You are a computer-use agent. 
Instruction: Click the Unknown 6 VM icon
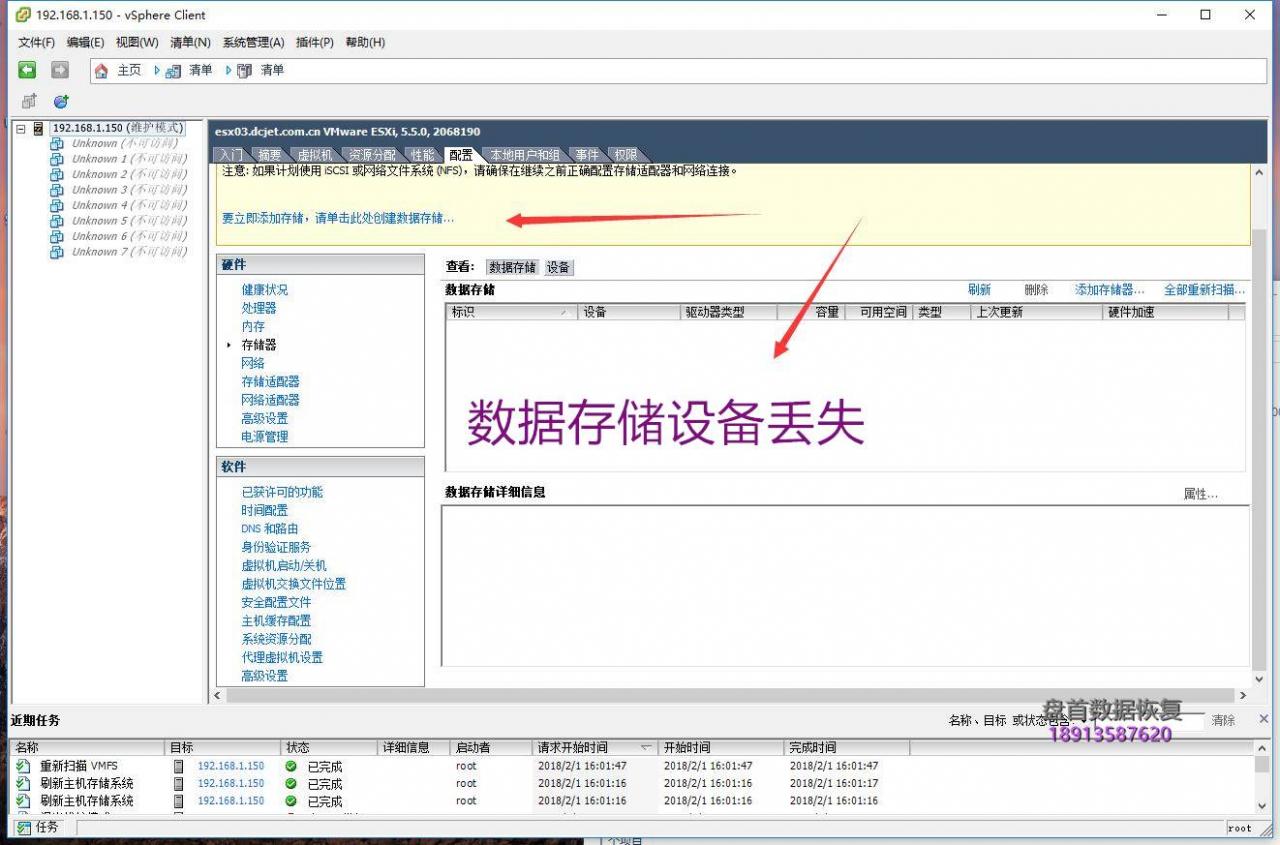(x=57, y=237)
